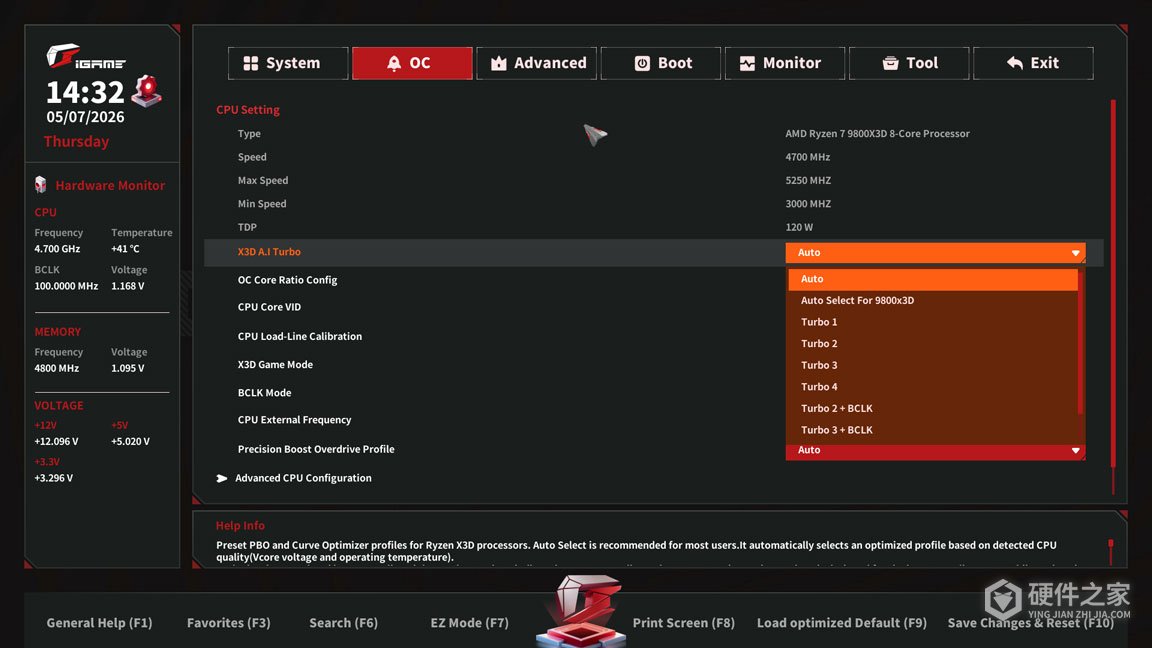Click the iGame logo at top left

point(85,57)
